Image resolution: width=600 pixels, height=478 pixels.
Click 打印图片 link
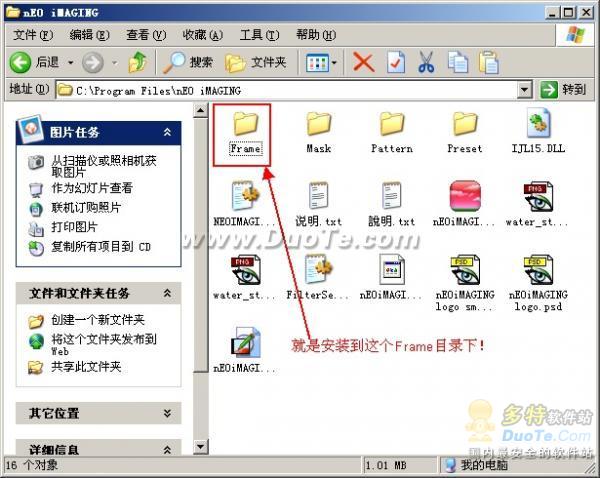click(74, 227)
